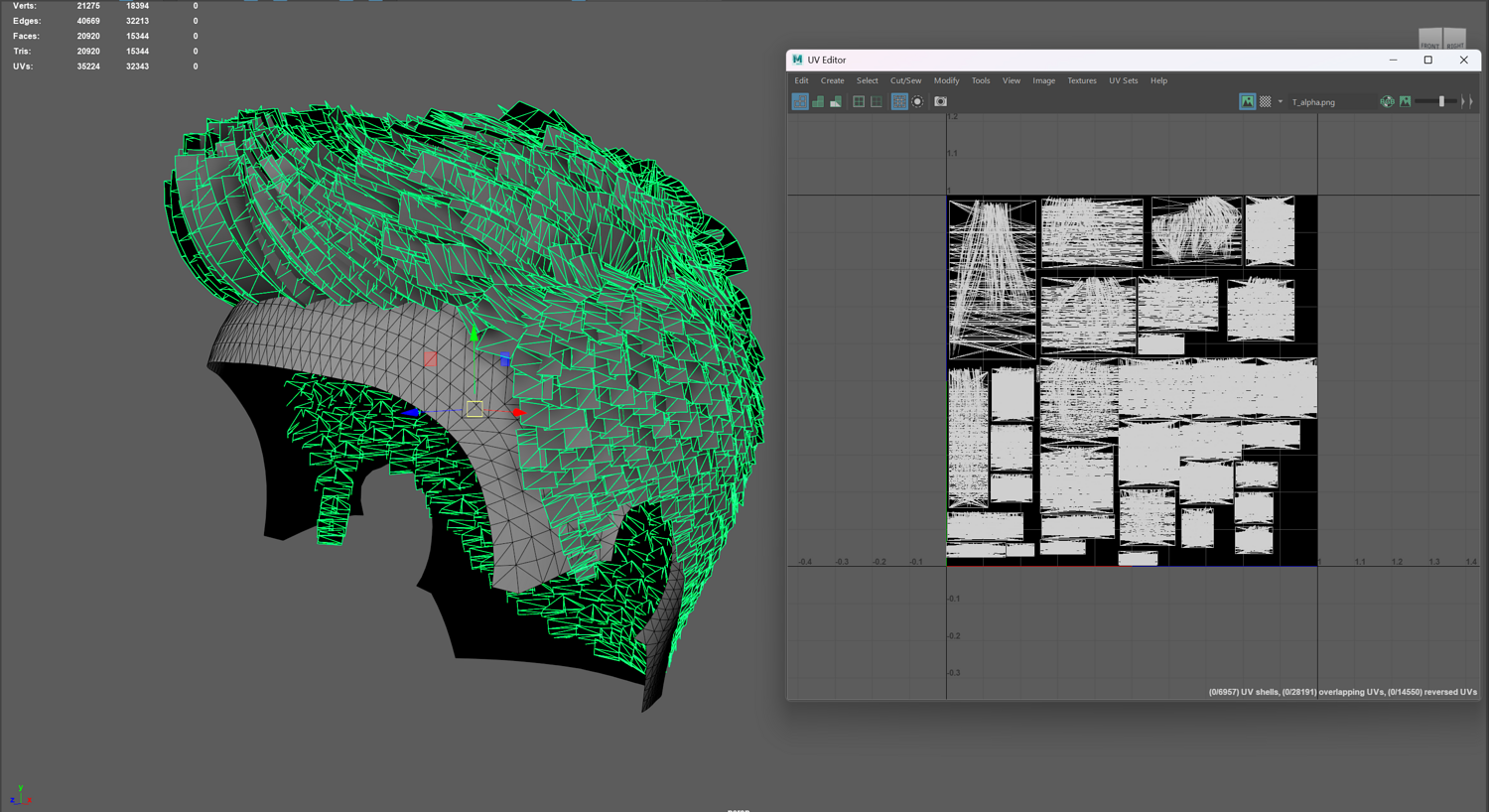Open the Edit menu in UV Editor
The width and height of the screenshot is (1489, 812).
(x=801, y=80)
